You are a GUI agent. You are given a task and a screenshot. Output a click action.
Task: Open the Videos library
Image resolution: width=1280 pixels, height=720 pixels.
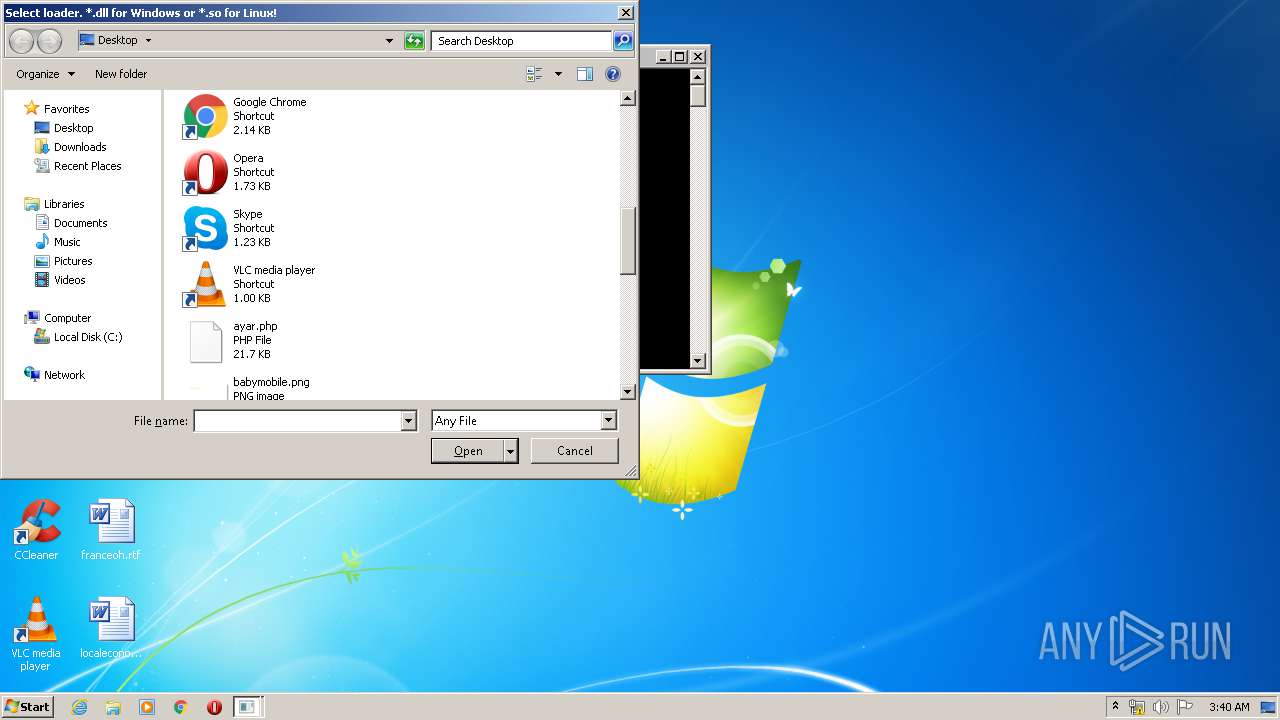[69, 280]
